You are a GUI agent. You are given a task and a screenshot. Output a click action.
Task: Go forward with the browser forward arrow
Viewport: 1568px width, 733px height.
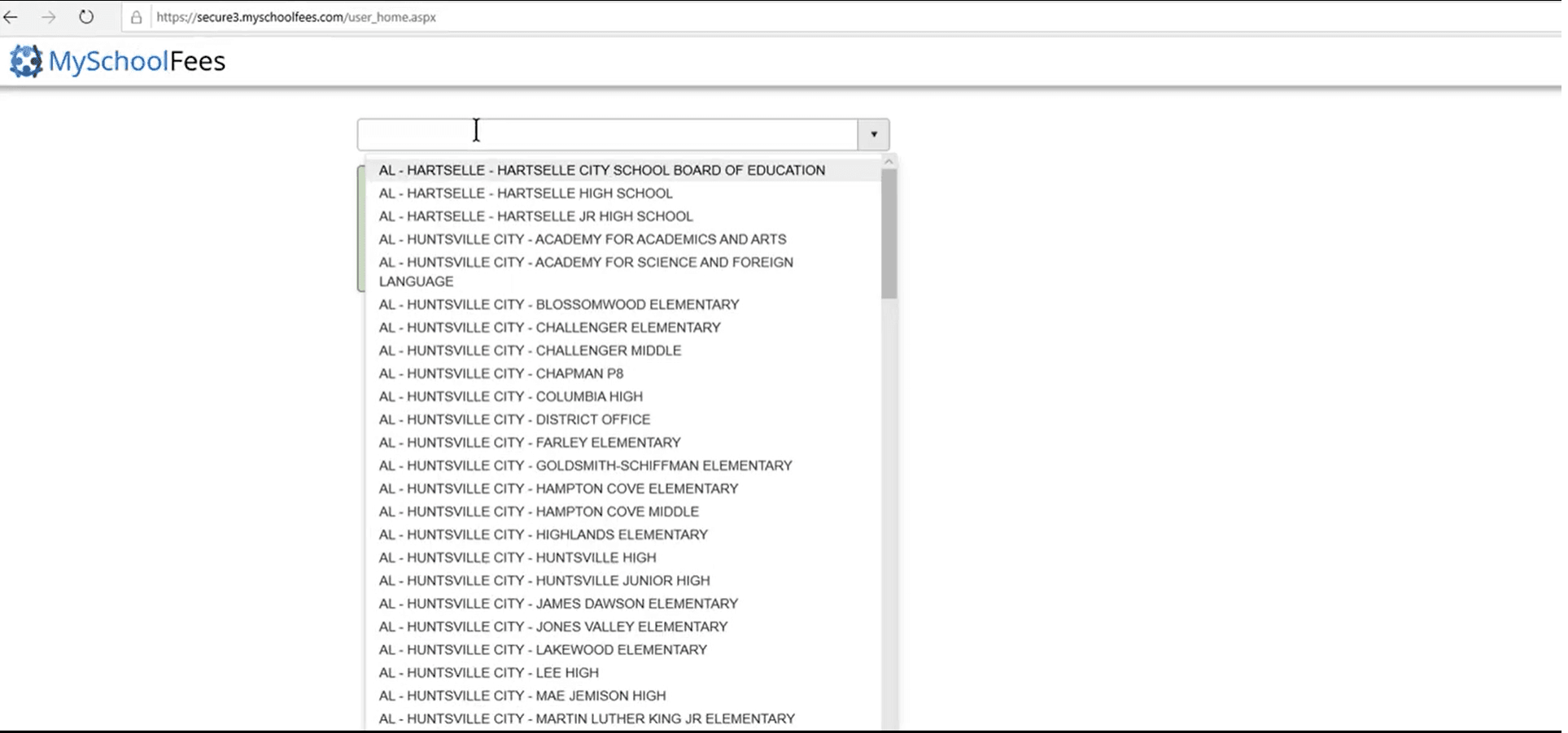pos(49,17)
